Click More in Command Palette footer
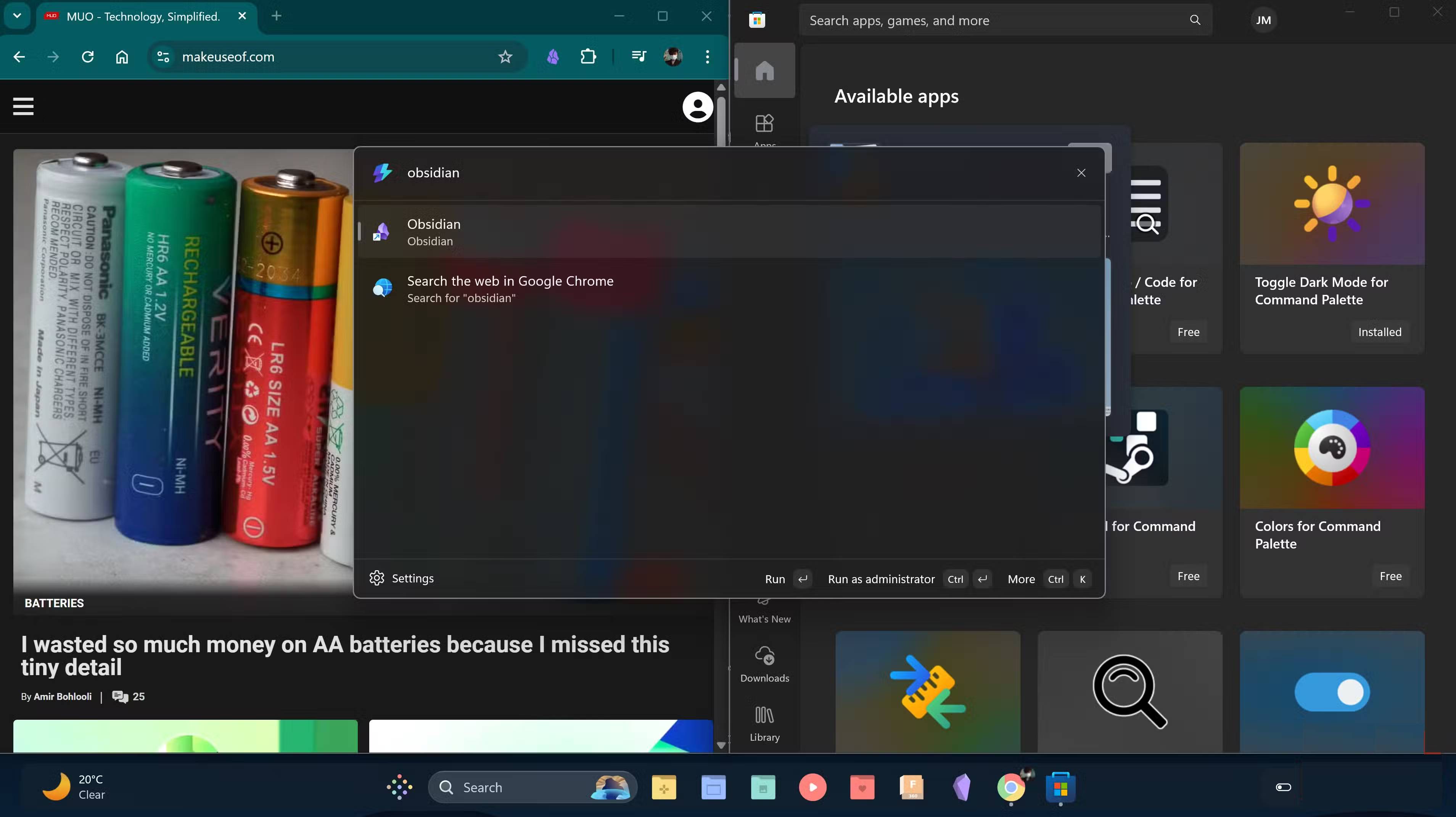The height and width of the screenshot is (817, 1456). point(1021,579)
